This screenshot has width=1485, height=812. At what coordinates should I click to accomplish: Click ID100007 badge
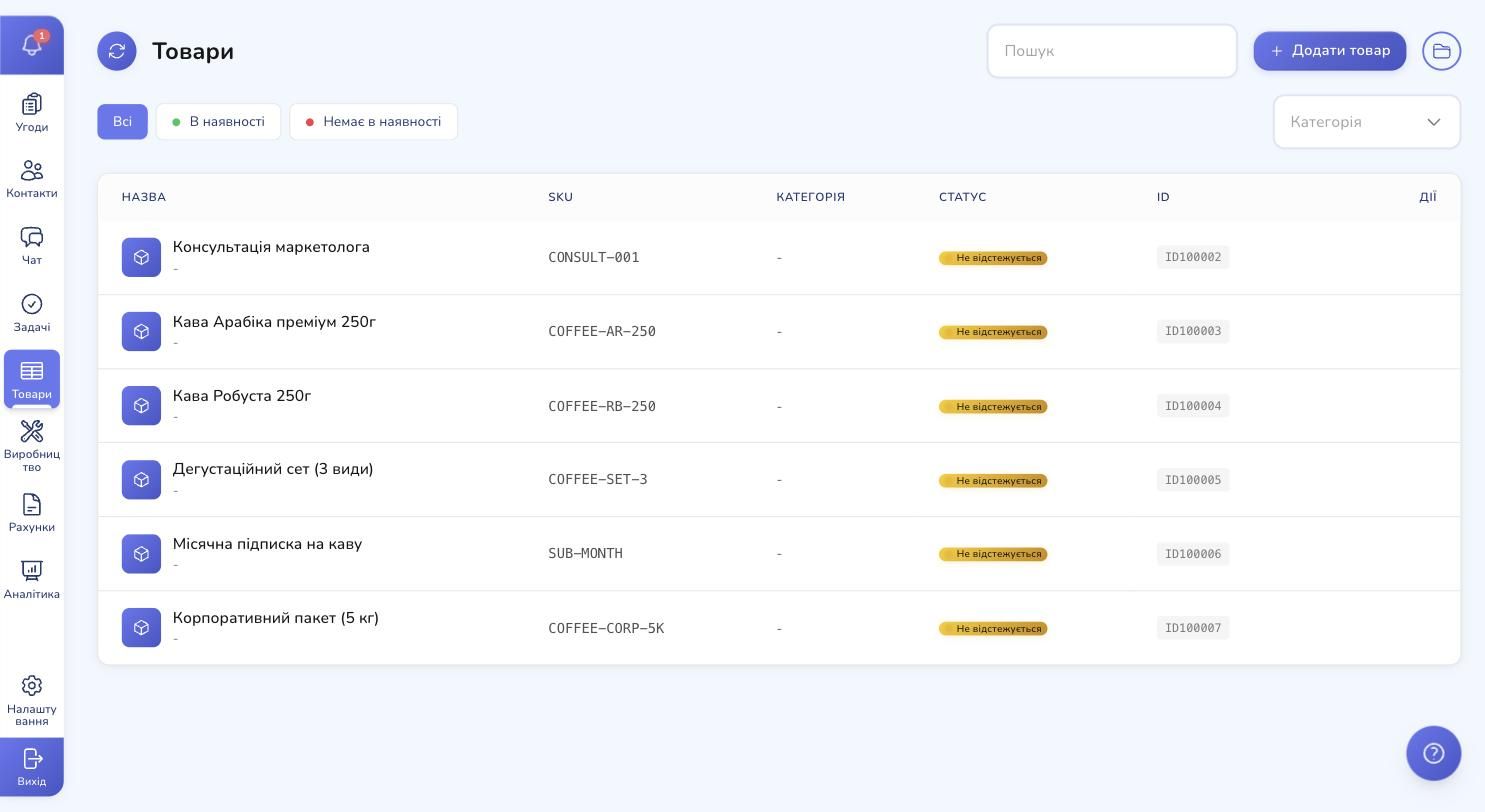[1193, 627]
